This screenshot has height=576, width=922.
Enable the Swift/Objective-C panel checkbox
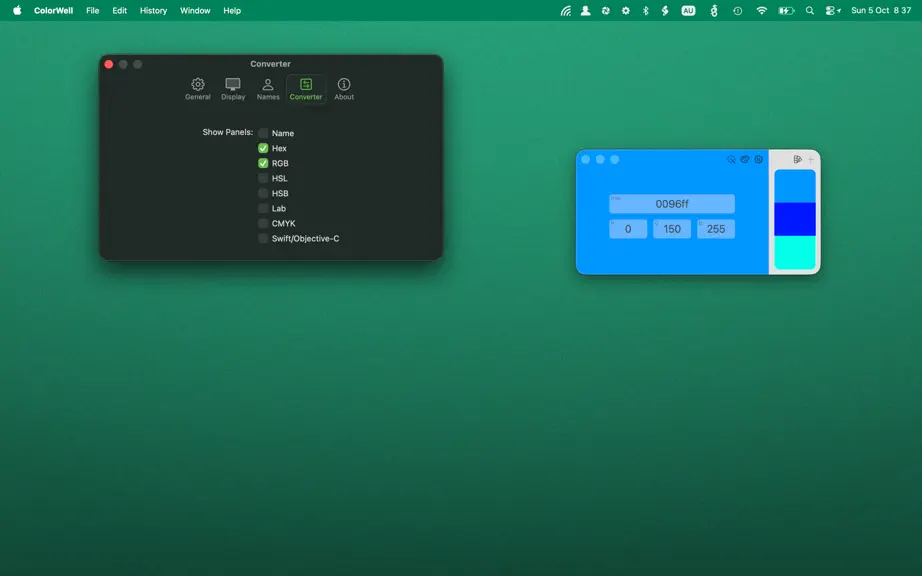(263, 238)
